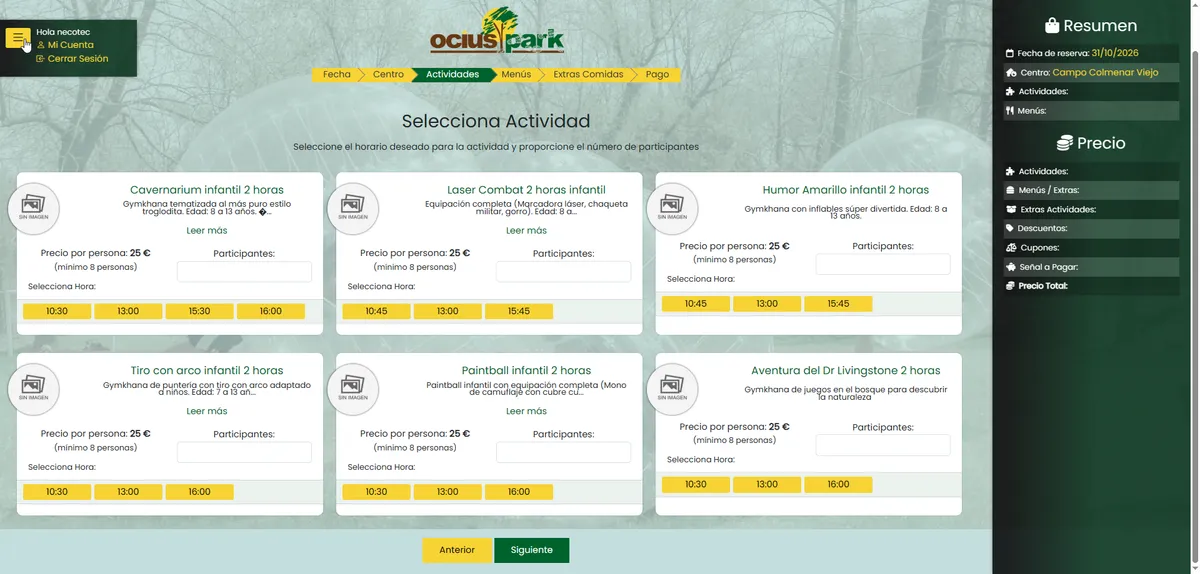Image resolution: width=1200 pixels, height=574 pixels.
Task: Select 10:45 slot for Laser Combat
Action: (x=376, y=311)
